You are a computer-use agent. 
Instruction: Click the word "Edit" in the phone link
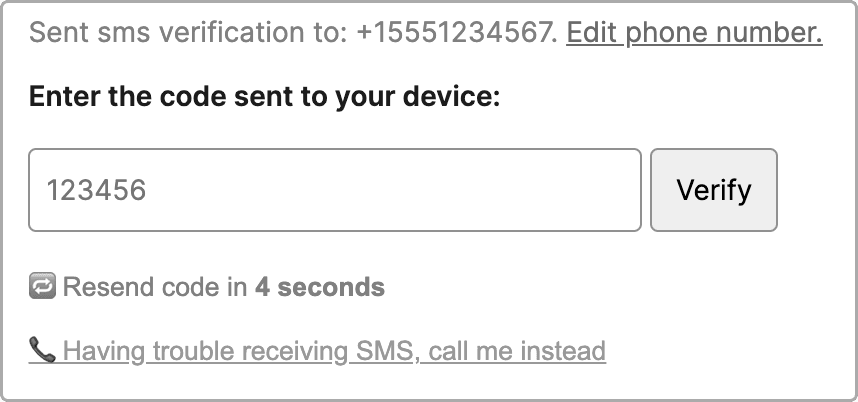588,34
